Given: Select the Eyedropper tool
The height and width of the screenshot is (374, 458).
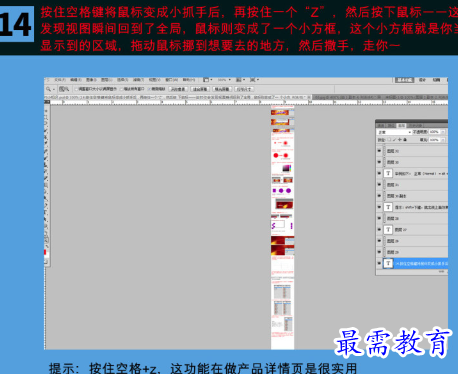Looking at the screenshot, I should pyautogui.click(x=46, y=143).
